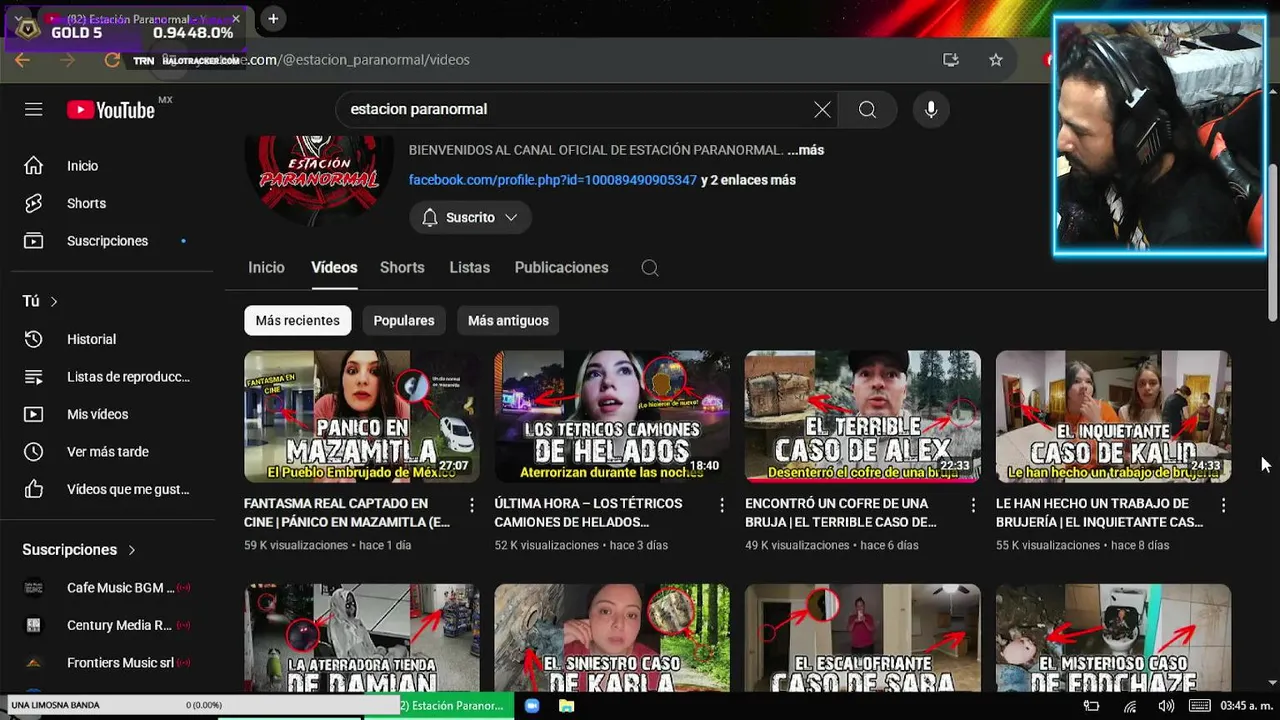Start voice search with the microphone icon
This screenshot has width=1280, height=720.
point(931,109)
